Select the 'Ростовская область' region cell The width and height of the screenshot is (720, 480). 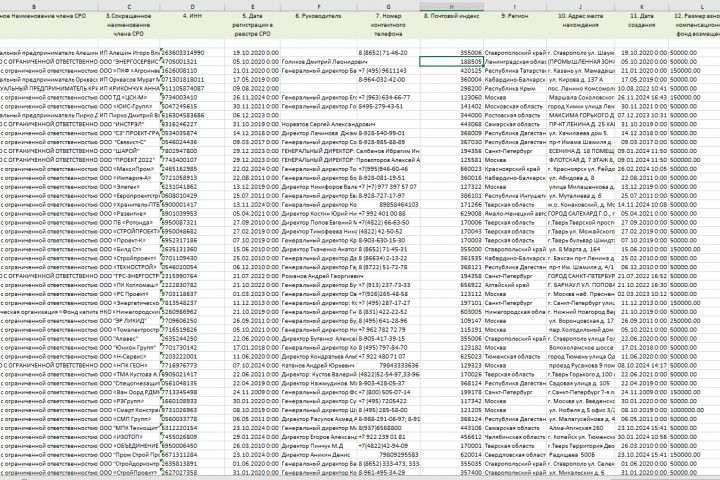515,115
